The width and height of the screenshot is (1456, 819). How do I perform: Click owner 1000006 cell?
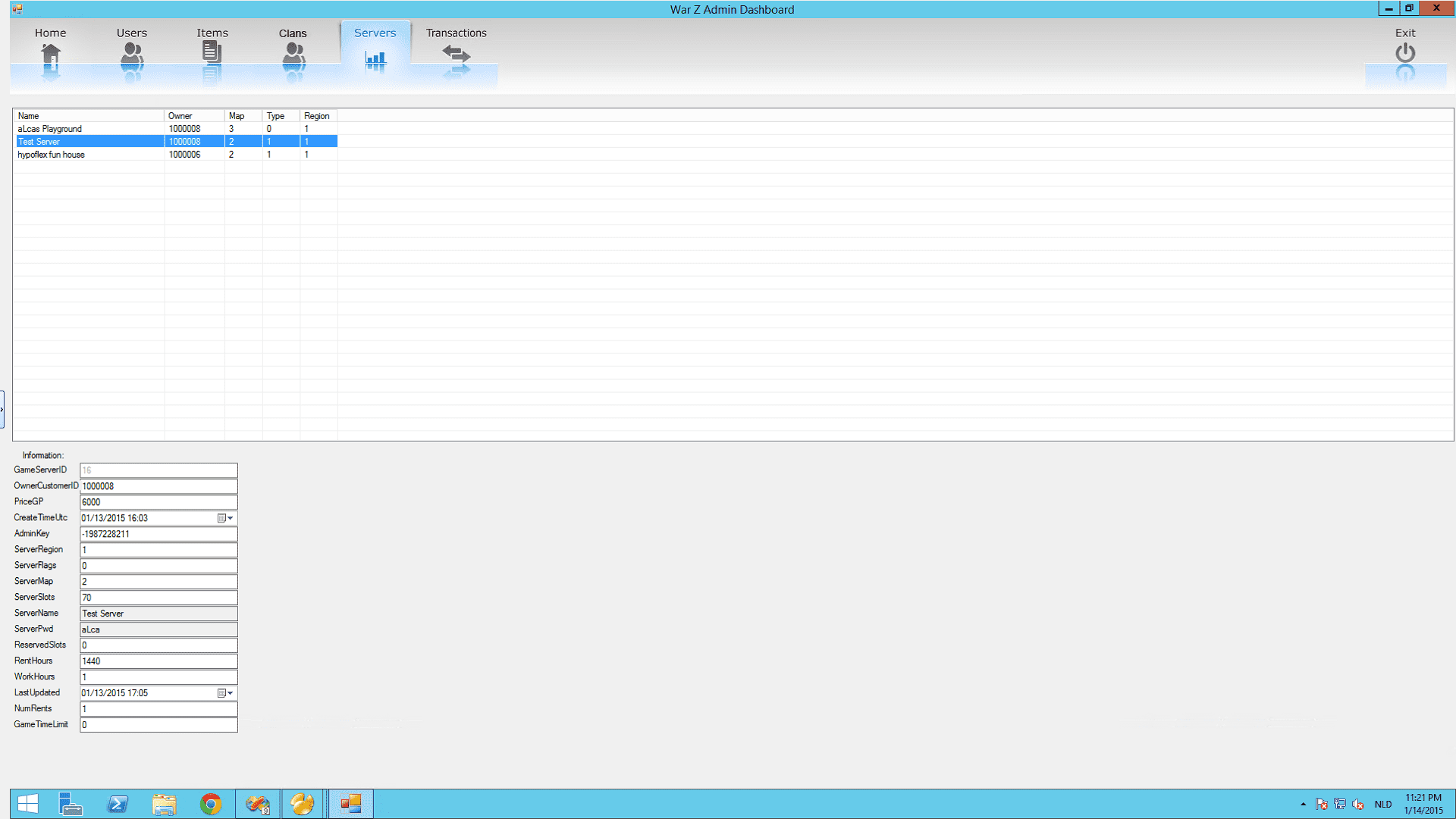[x=185, y=155]
